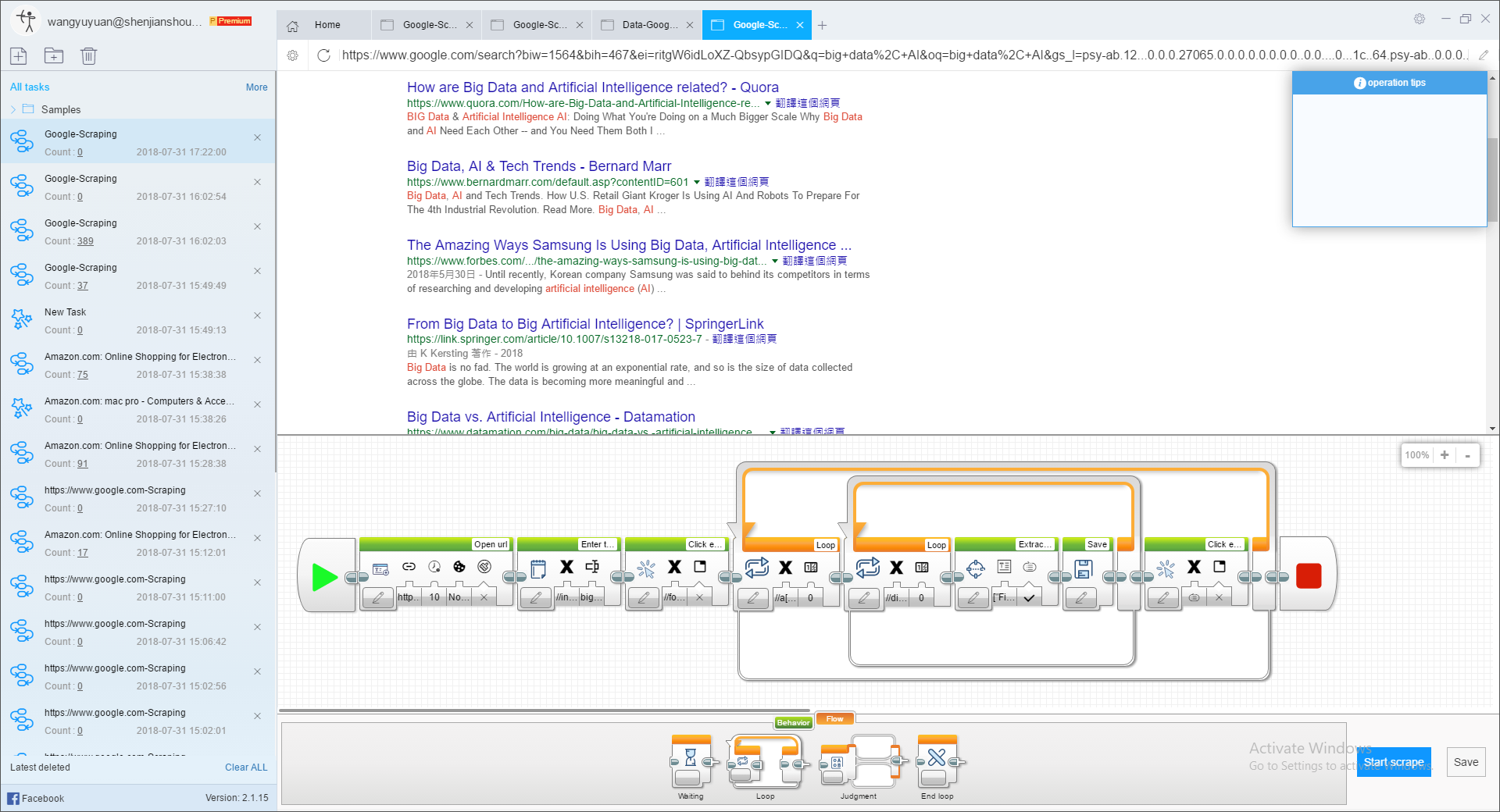
Task: Click the browser reload icon
Action: [323, 55]
